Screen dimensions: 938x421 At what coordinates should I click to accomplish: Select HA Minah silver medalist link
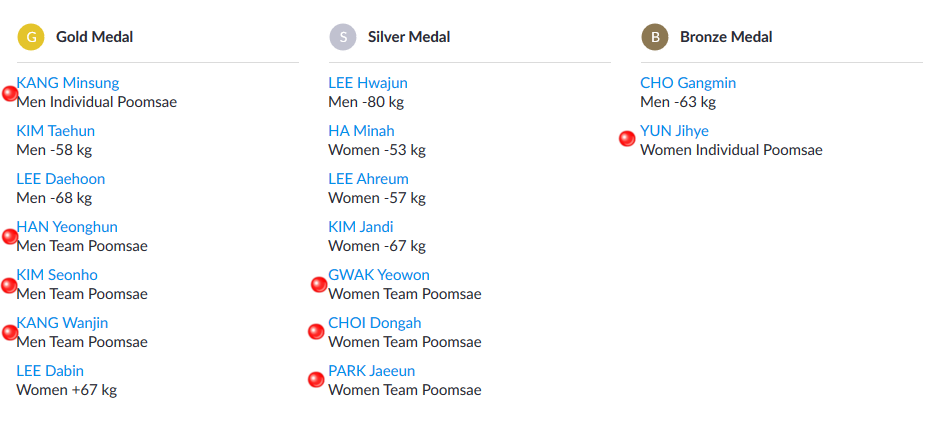click(x=361, y=131)
